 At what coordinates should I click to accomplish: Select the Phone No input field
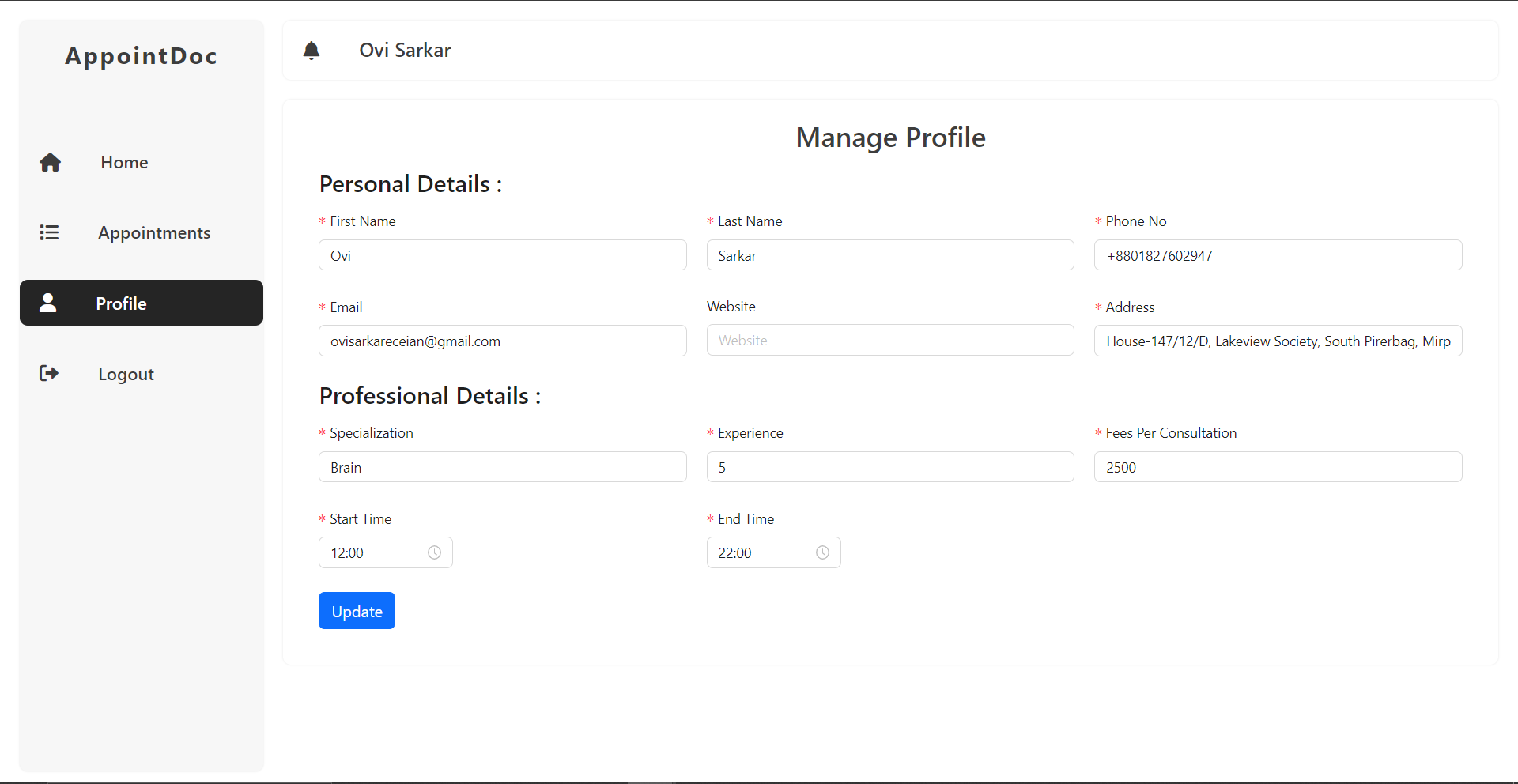(1278, 255)
